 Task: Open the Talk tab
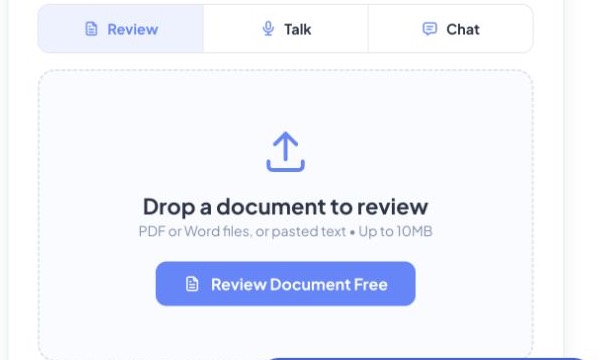[x=286, y=29]
